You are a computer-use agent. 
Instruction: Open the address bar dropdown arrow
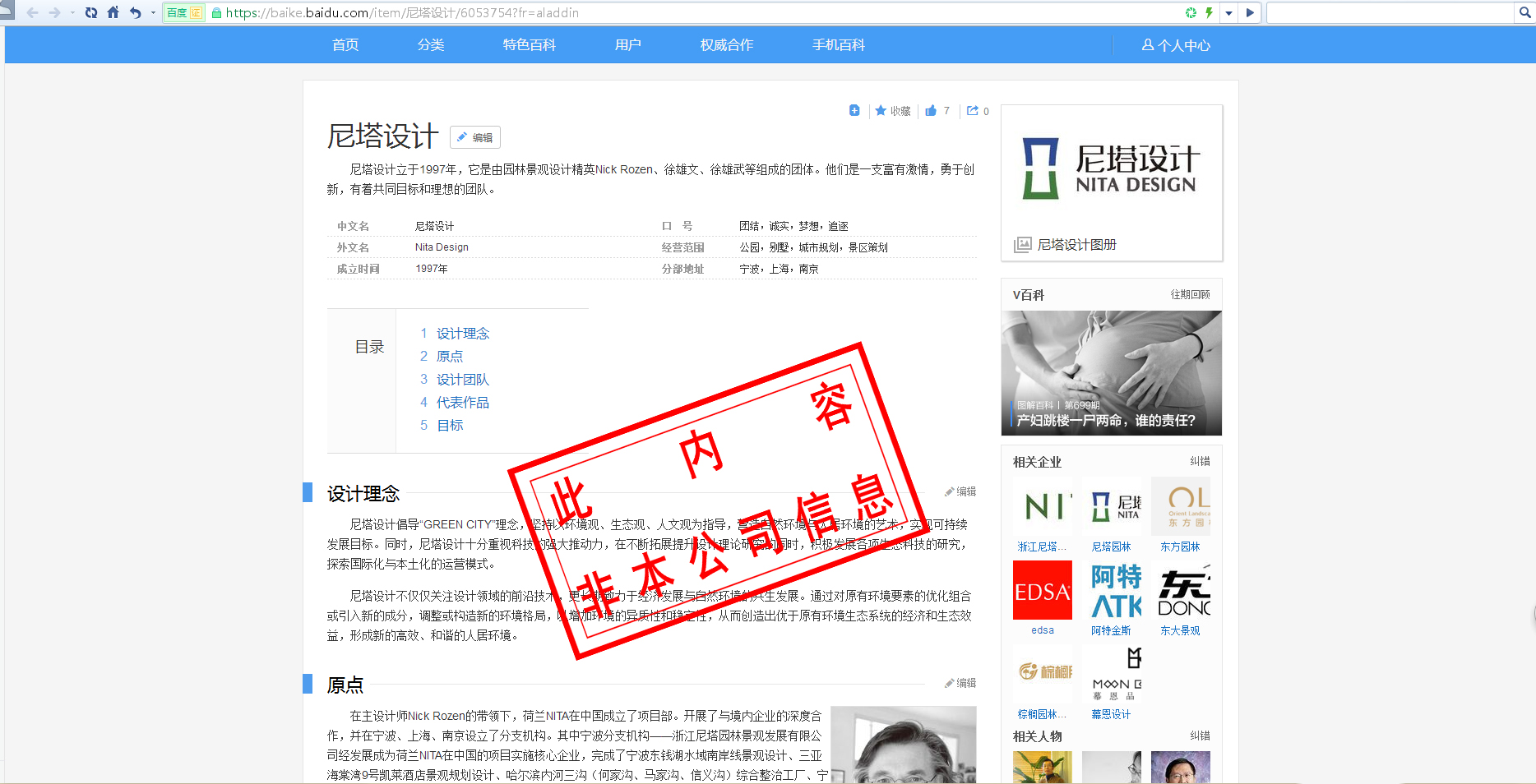(1228, 12)
